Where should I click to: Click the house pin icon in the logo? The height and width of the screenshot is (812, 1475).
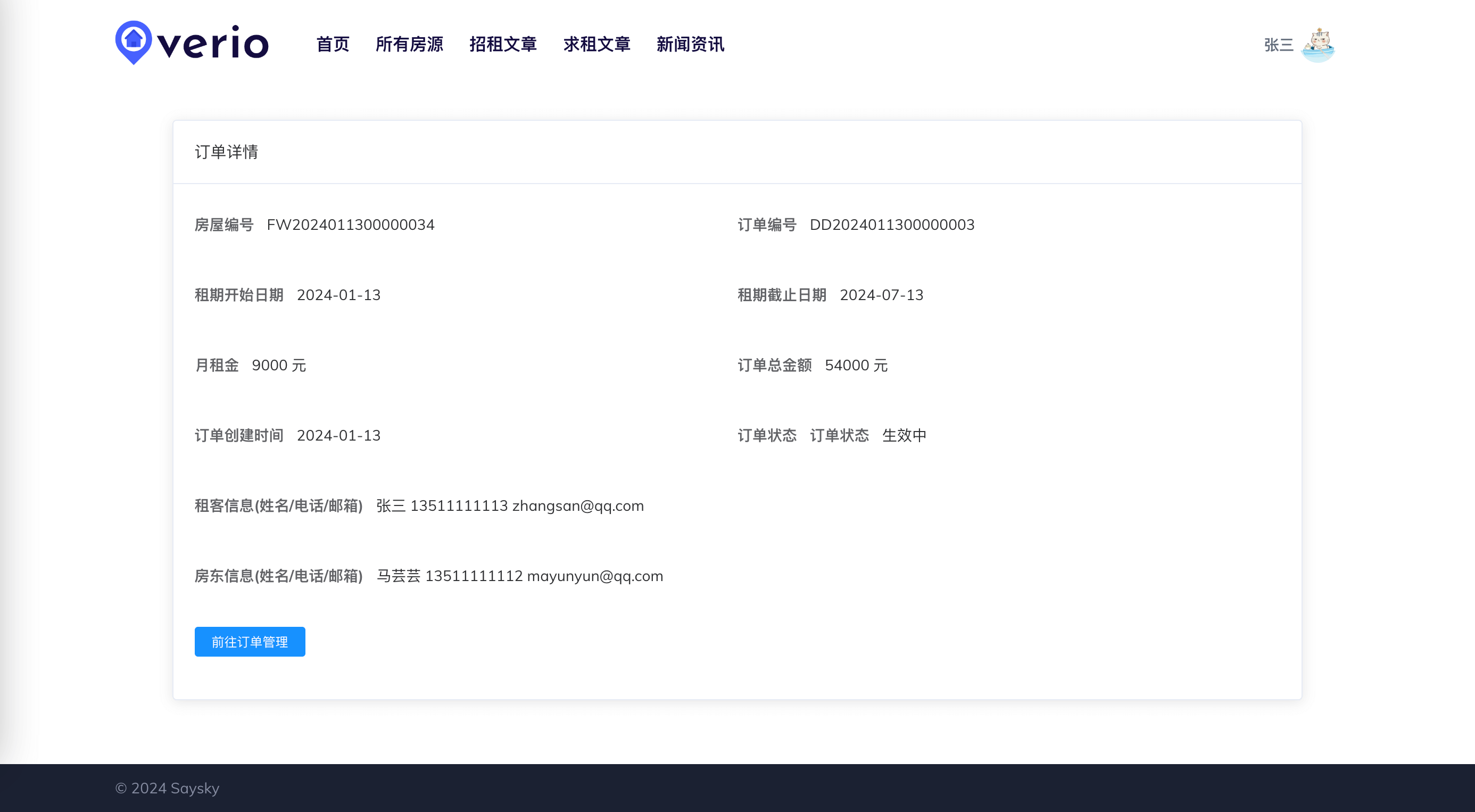click(133, 43)
